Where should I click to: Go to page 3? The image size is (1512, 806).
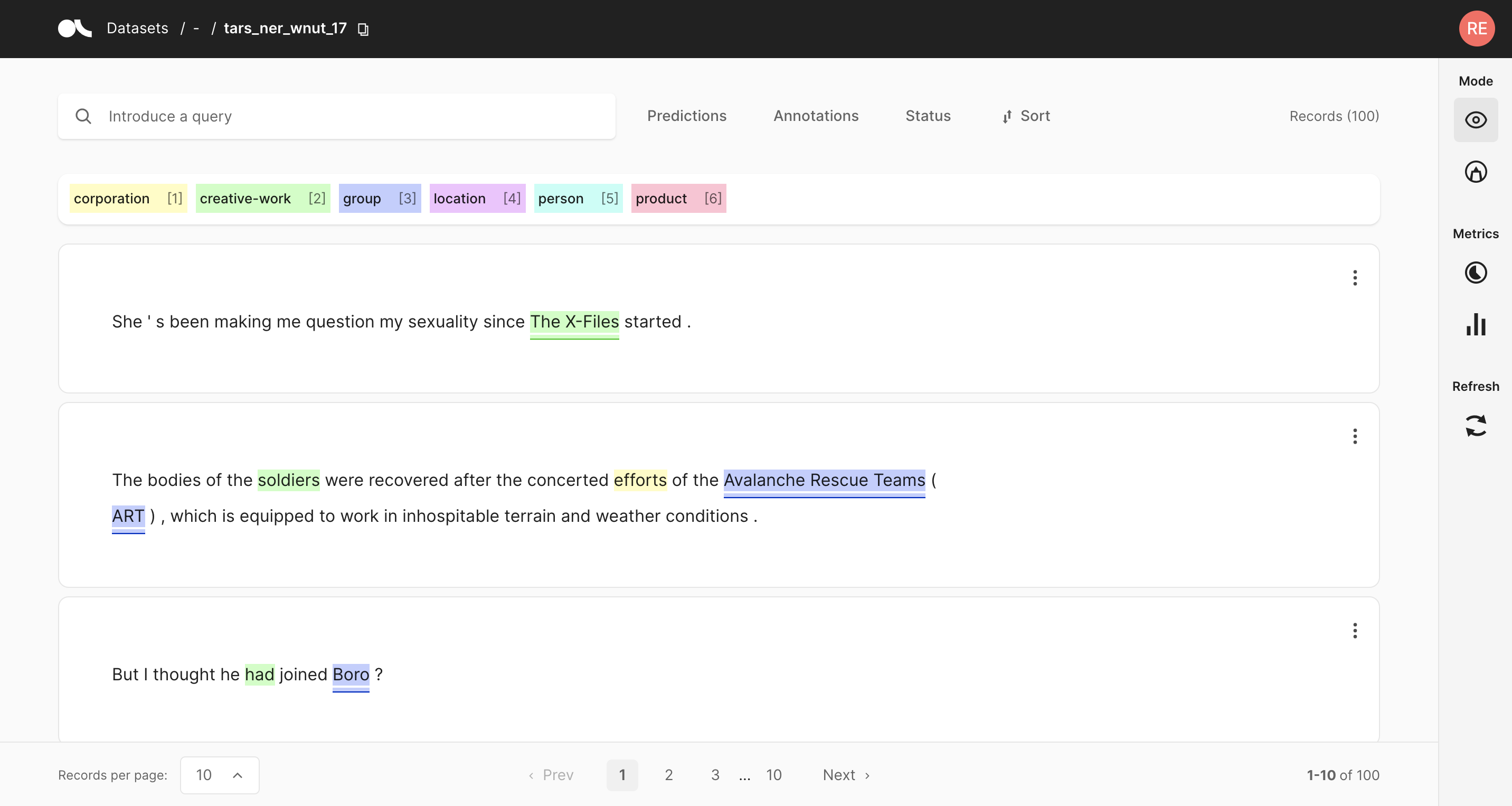[x=715, y=775]
